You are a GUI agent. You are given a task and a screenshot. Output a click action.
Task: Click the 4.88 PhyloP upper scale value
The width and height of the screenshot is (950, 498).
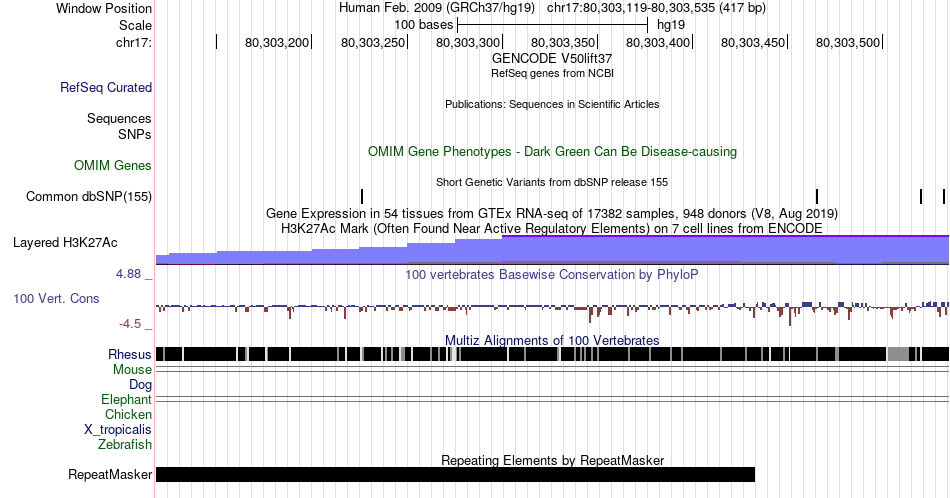[x=128, y=274]
